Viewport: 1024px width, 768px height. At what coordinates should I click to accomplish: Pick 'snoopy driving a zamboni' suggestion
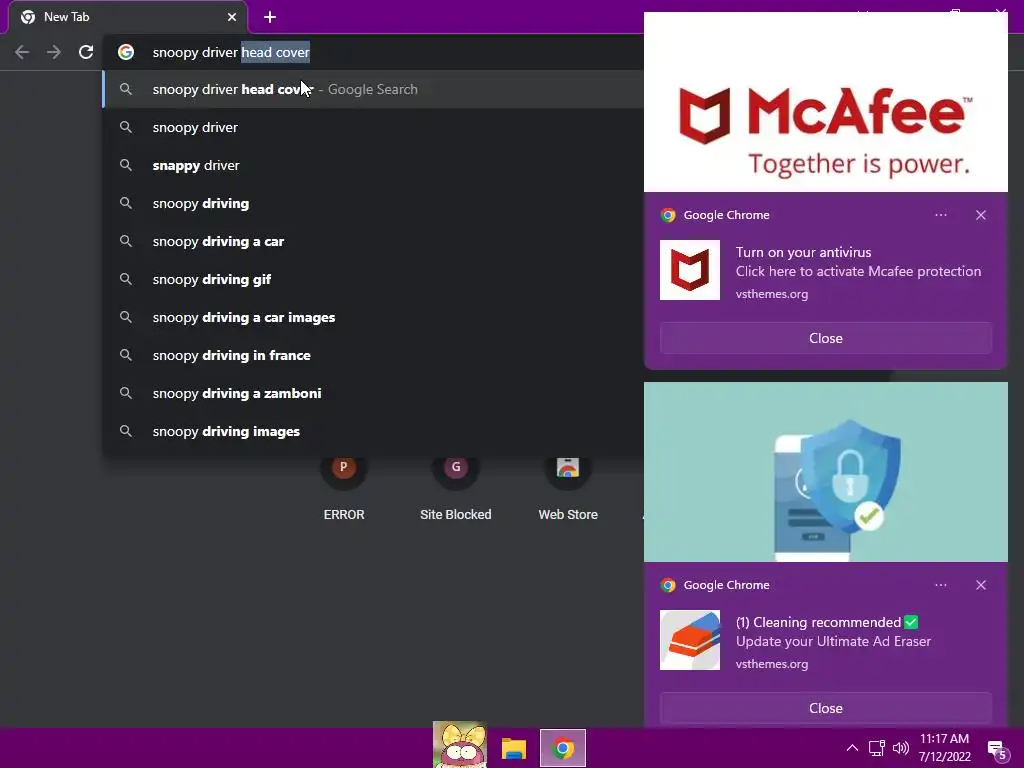tap(373, 393)
